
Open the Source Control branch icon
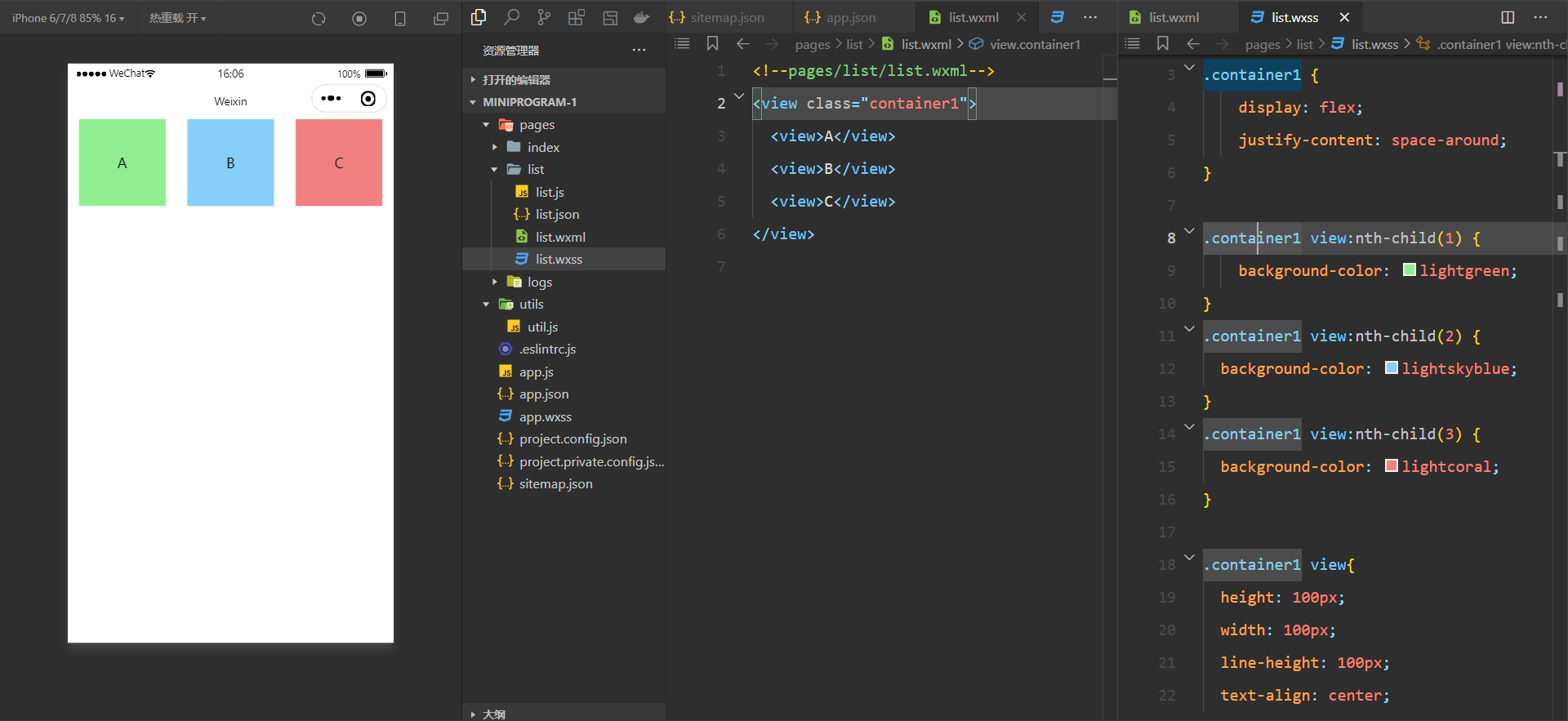tap(544, 17)
